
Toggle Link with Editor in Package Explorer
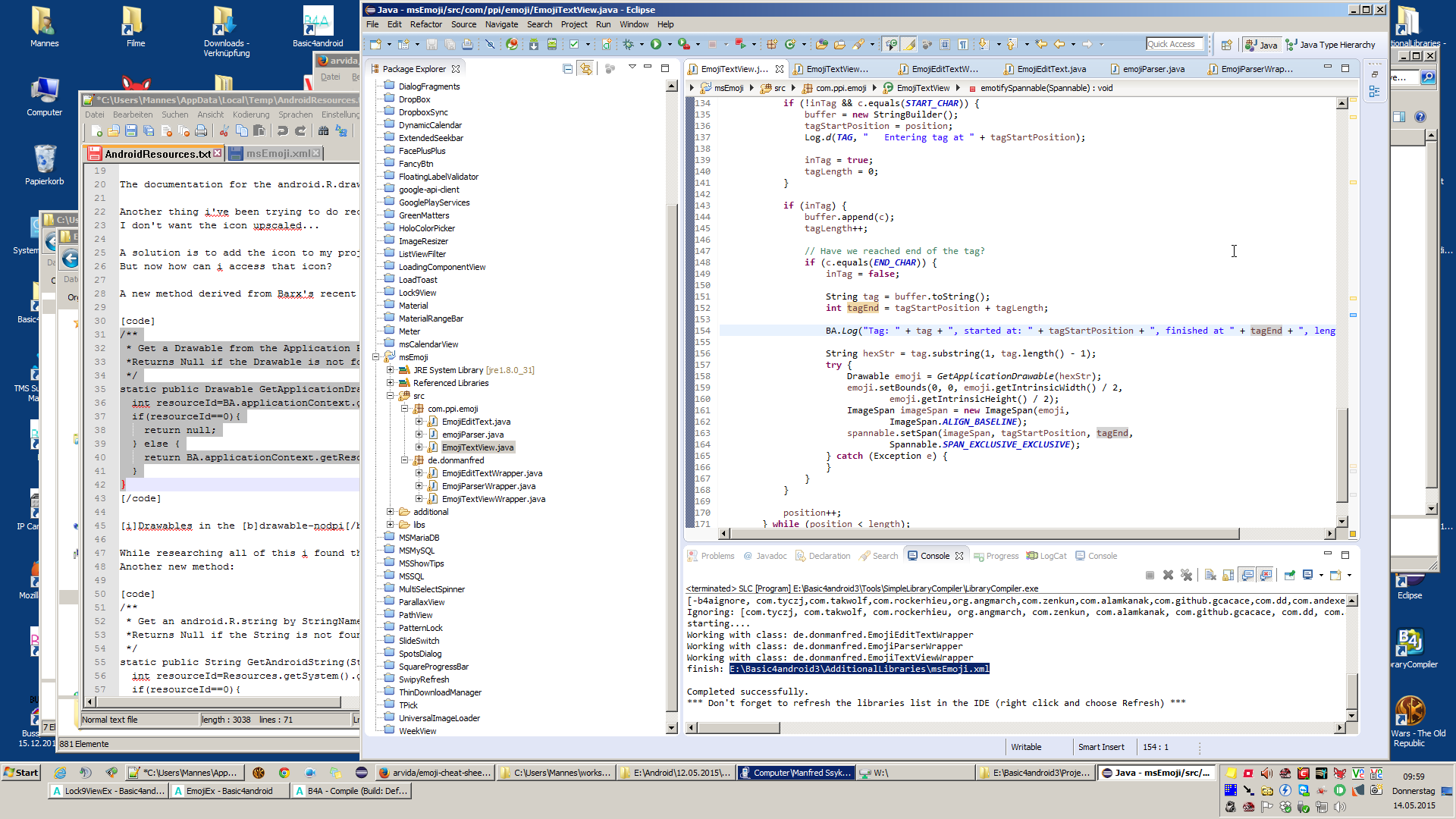click(x=586, y=69)
